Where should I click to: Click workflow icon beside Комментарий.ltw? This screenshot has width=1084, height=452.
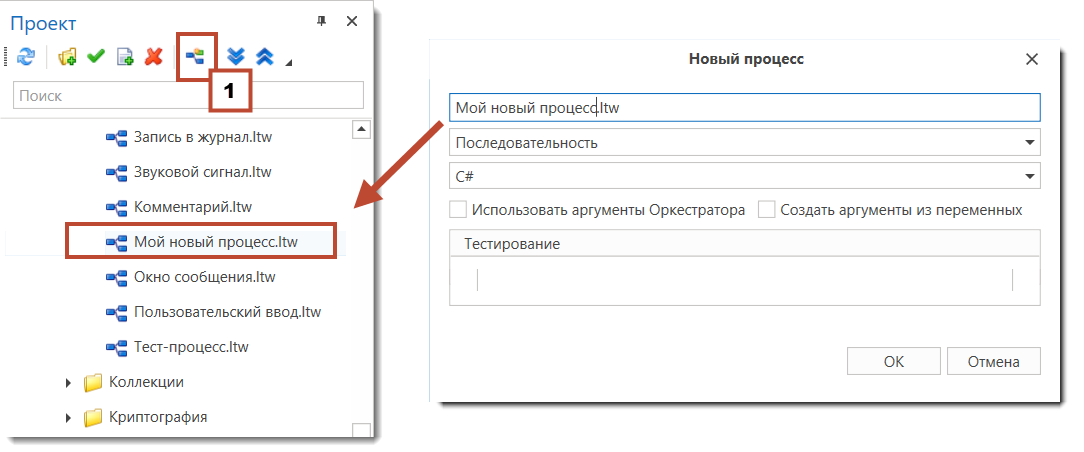pyautogui.click(x=115, y=207)
